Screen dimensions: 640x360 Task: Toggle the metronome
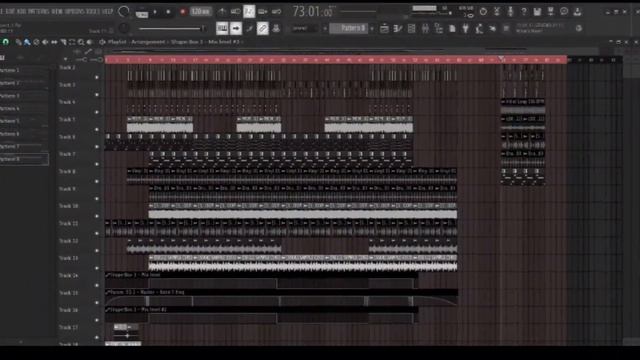point(222,11)
